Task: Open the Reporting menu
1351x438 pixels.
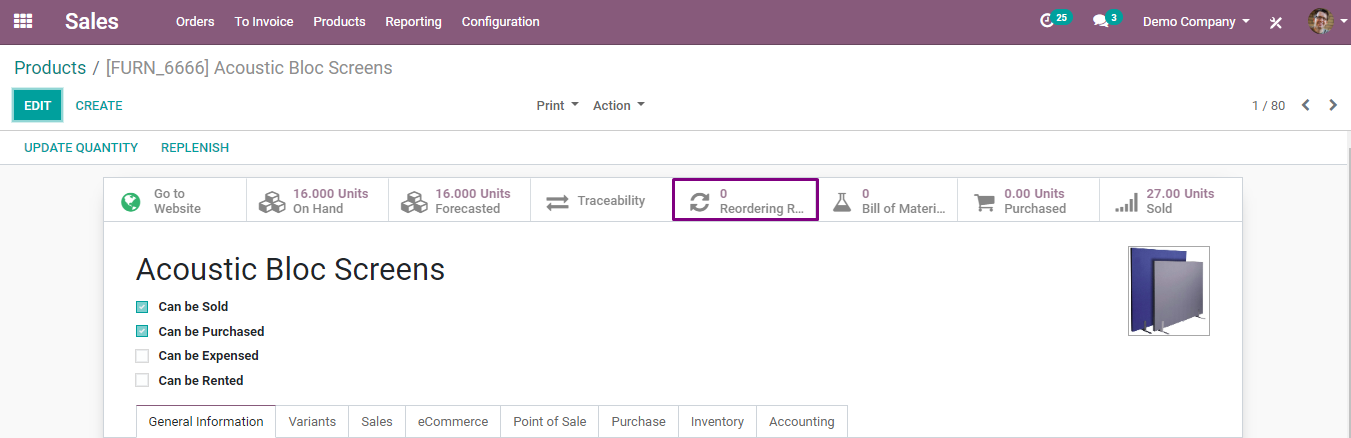Action: click(x=413, y=21)
